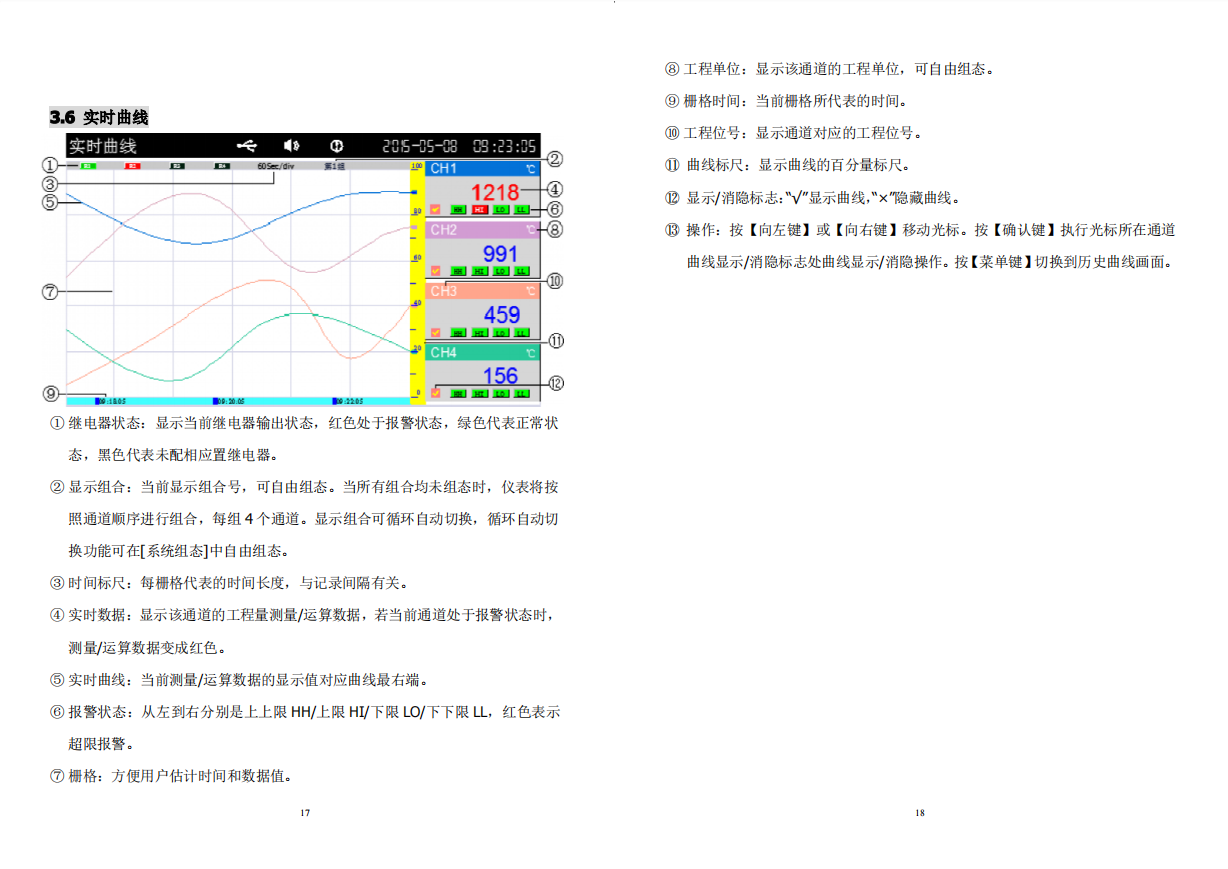1228x869 pixels.
Task: Click the CH2 HI alarm indicator
Action: (479, 271)
